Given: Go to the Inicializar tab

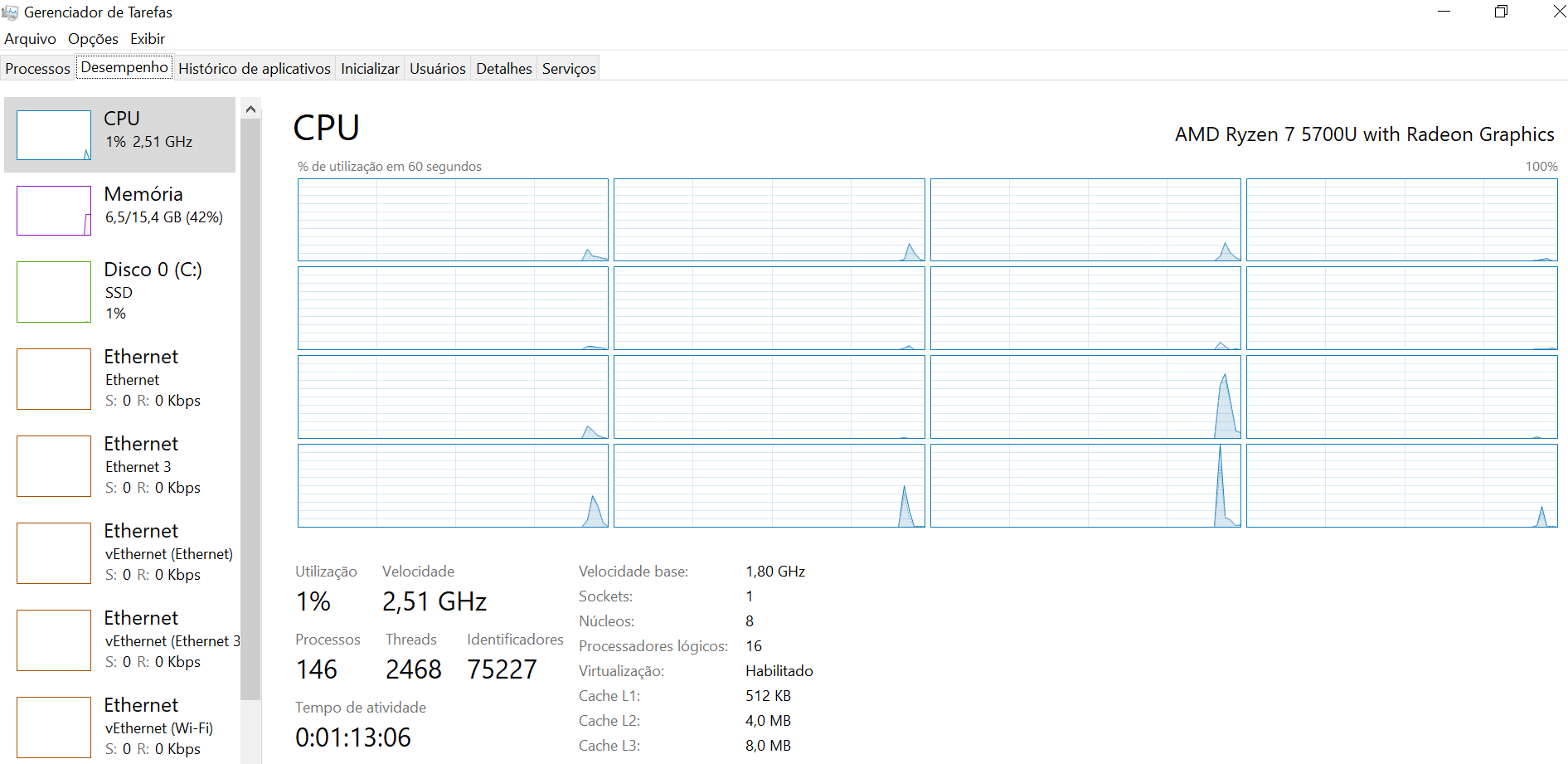Looking at the screenshot, I should coord(370,69).
